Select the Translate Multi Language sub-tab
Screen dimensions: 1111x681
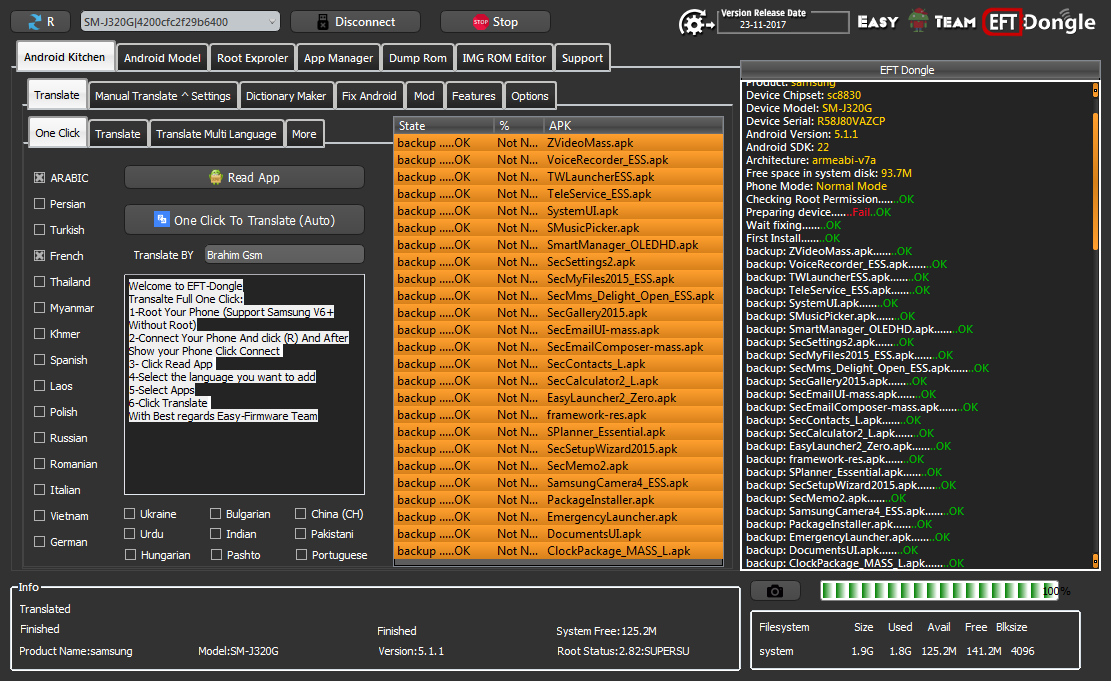(216, 134)
